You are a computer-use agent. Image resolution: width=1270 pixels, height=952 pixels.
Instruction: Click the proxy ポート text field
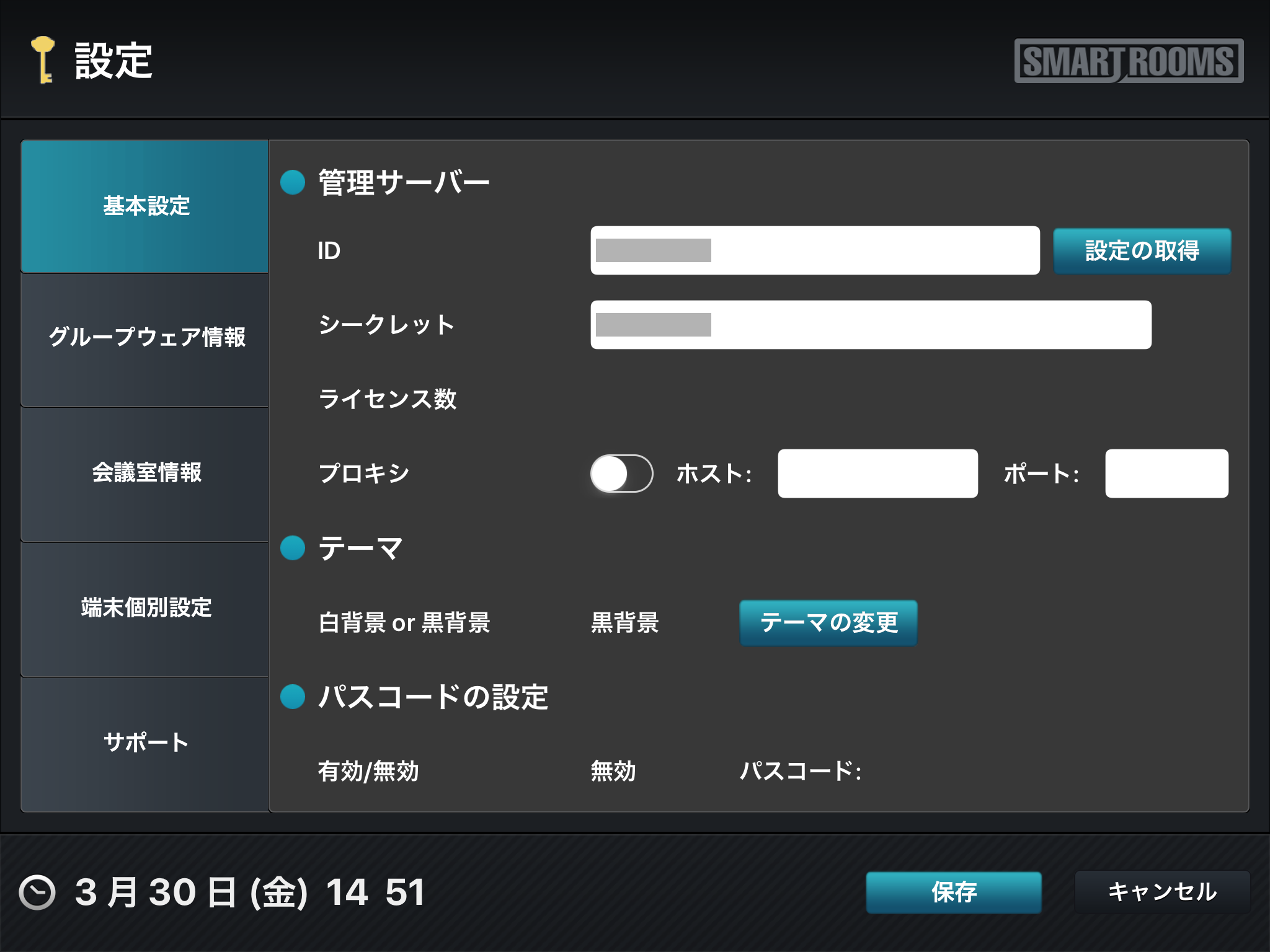[1166, 474]
